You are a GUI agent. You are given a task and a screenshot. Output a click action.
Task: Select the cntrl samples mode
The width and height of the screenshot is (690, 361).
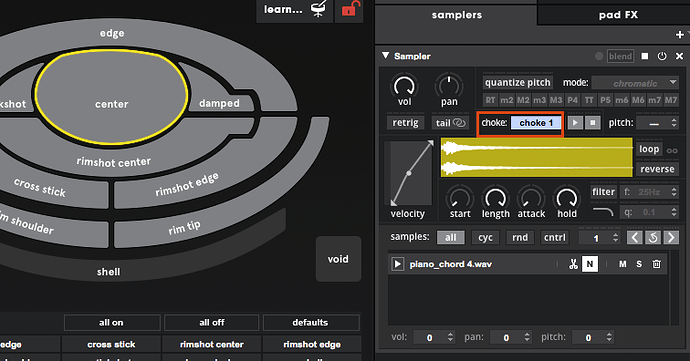click(554, 238)
